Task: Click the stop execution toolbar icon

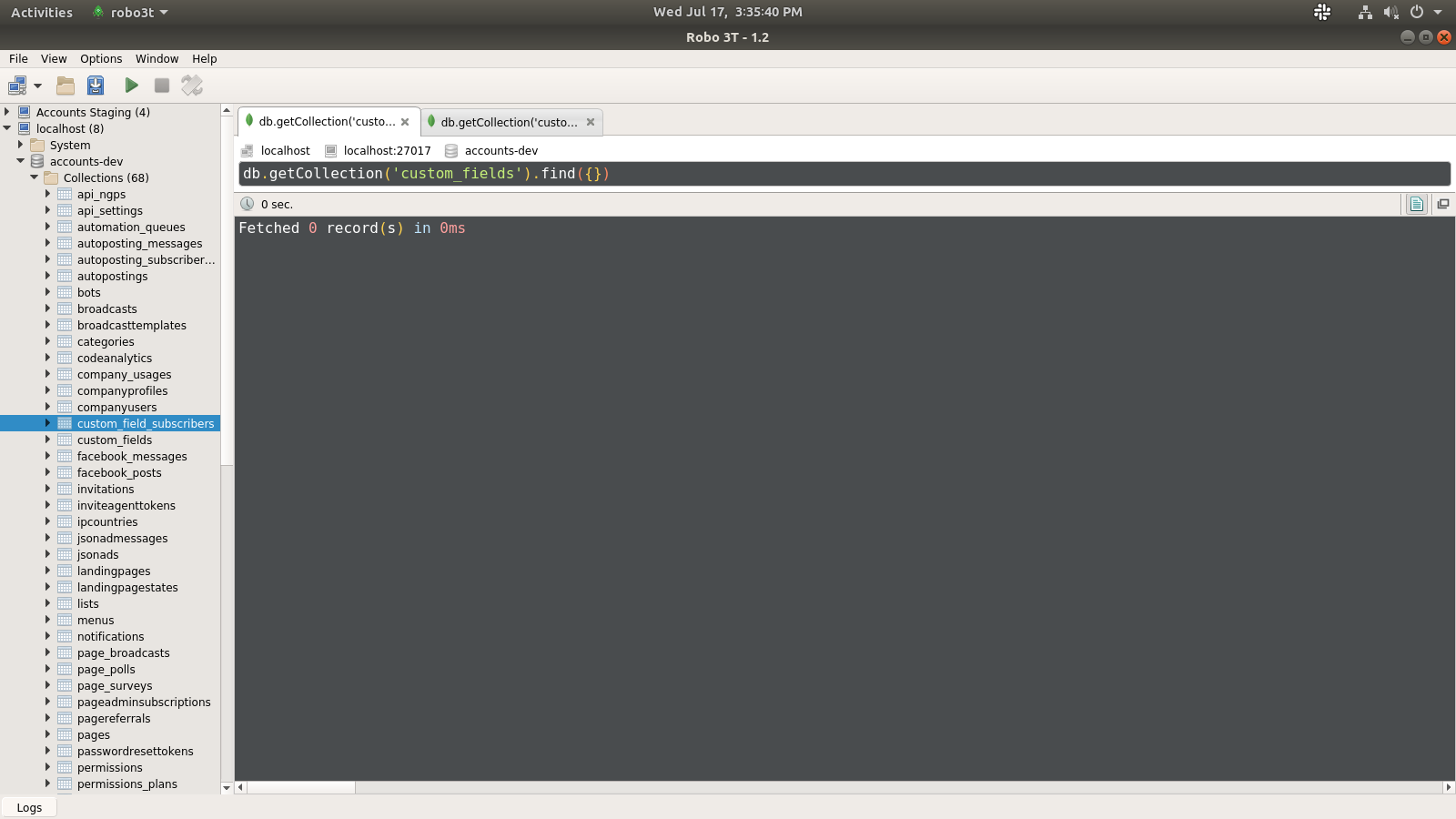Action: click(x=161, y=85)
